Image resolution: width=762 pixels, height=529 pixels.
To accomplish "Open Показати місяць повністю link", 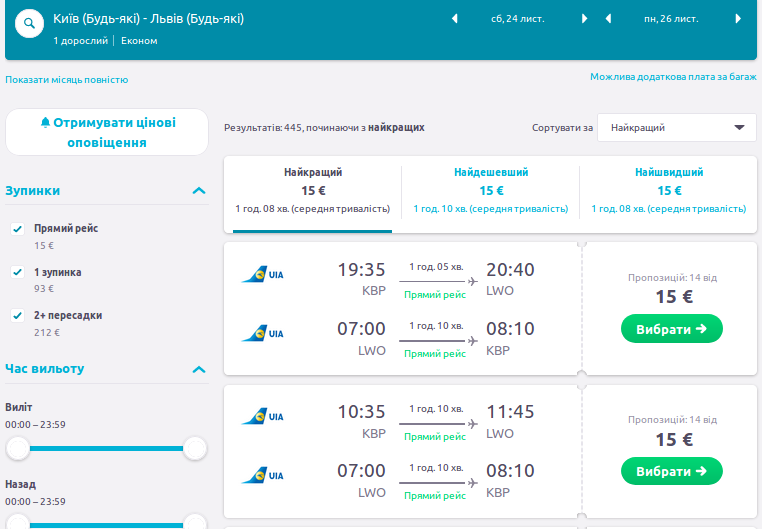I will coord(67,80).
